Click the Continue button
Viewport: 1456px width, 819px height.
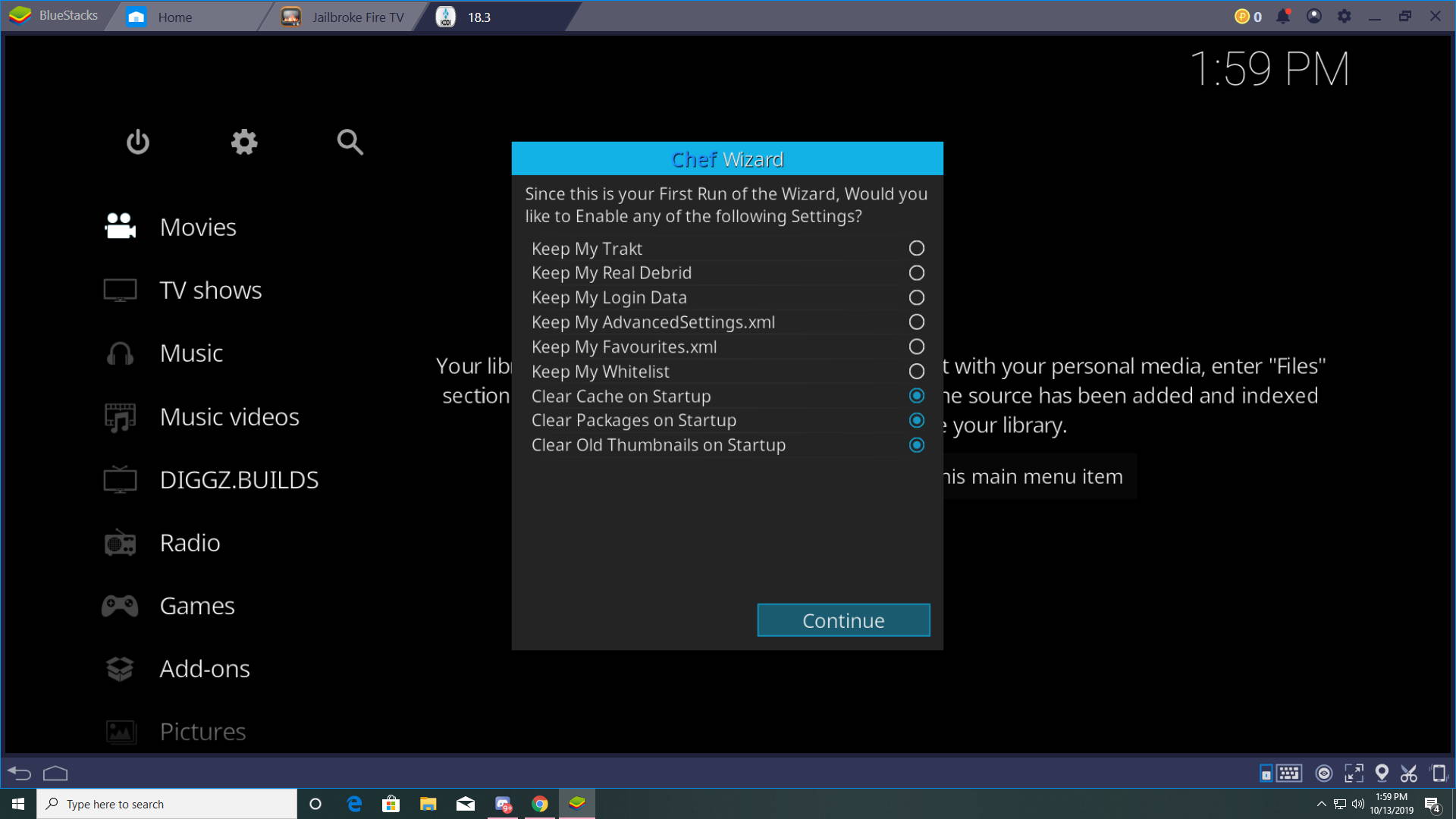tap(843, 620)
